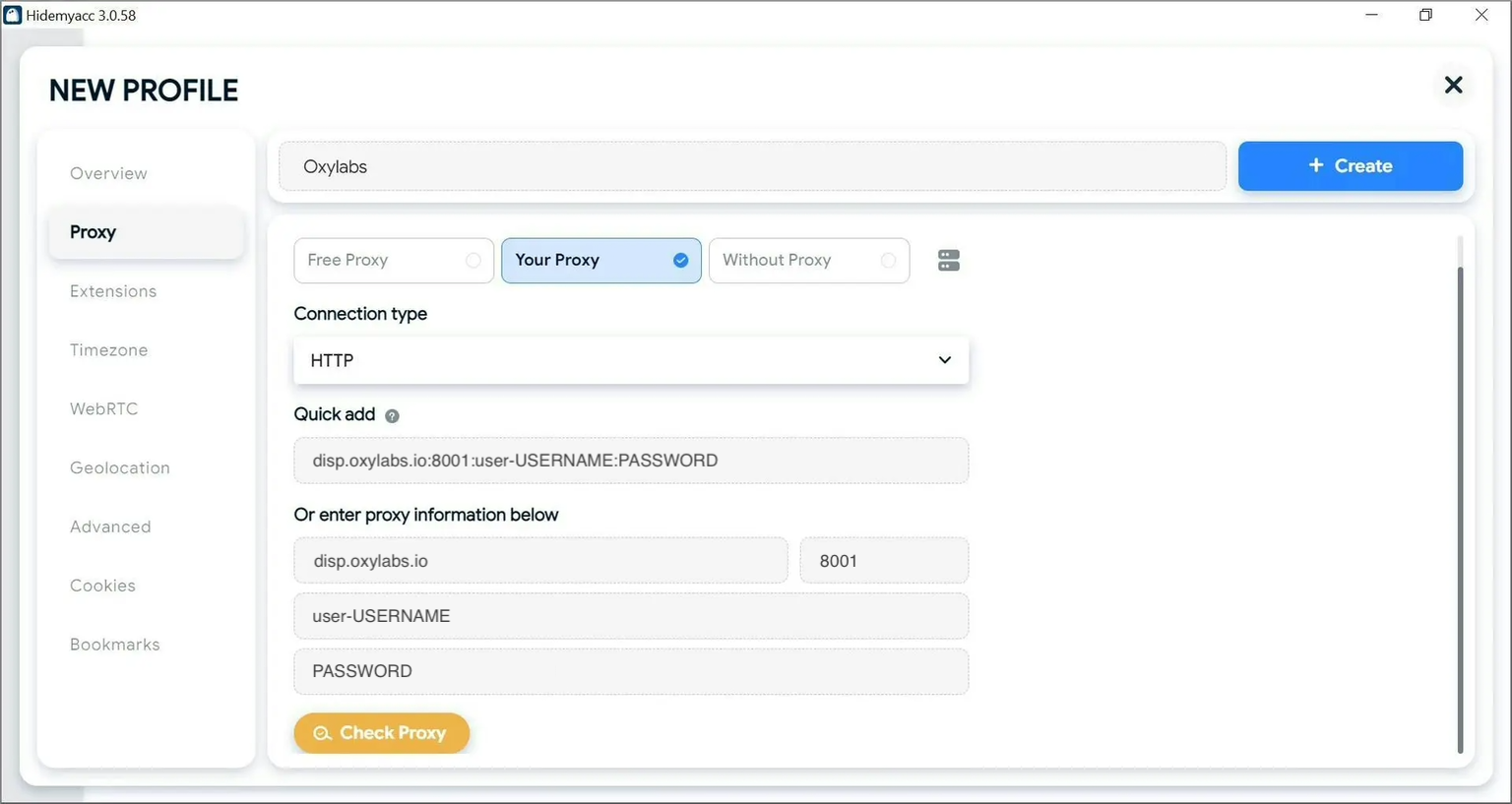This screenshot has width=1512, height=804.
Task: Minimize the Hidemyacc window
Action: coord(1371,16)
